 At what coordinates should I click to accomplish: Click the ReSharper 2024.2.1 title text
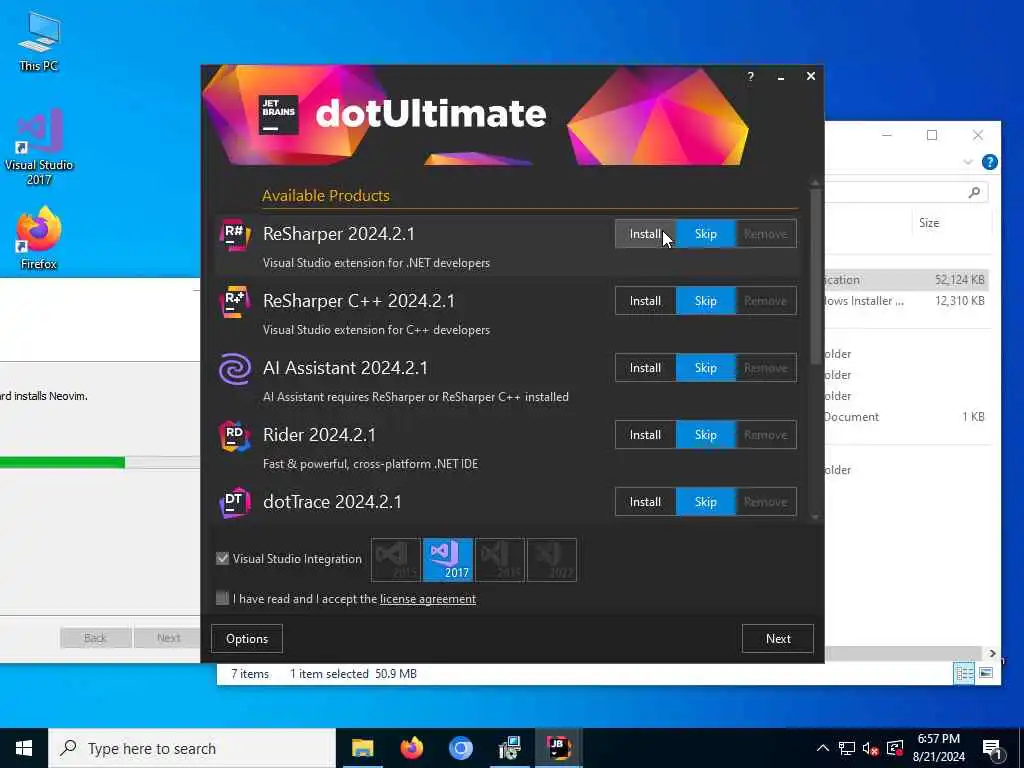point(339,234)
